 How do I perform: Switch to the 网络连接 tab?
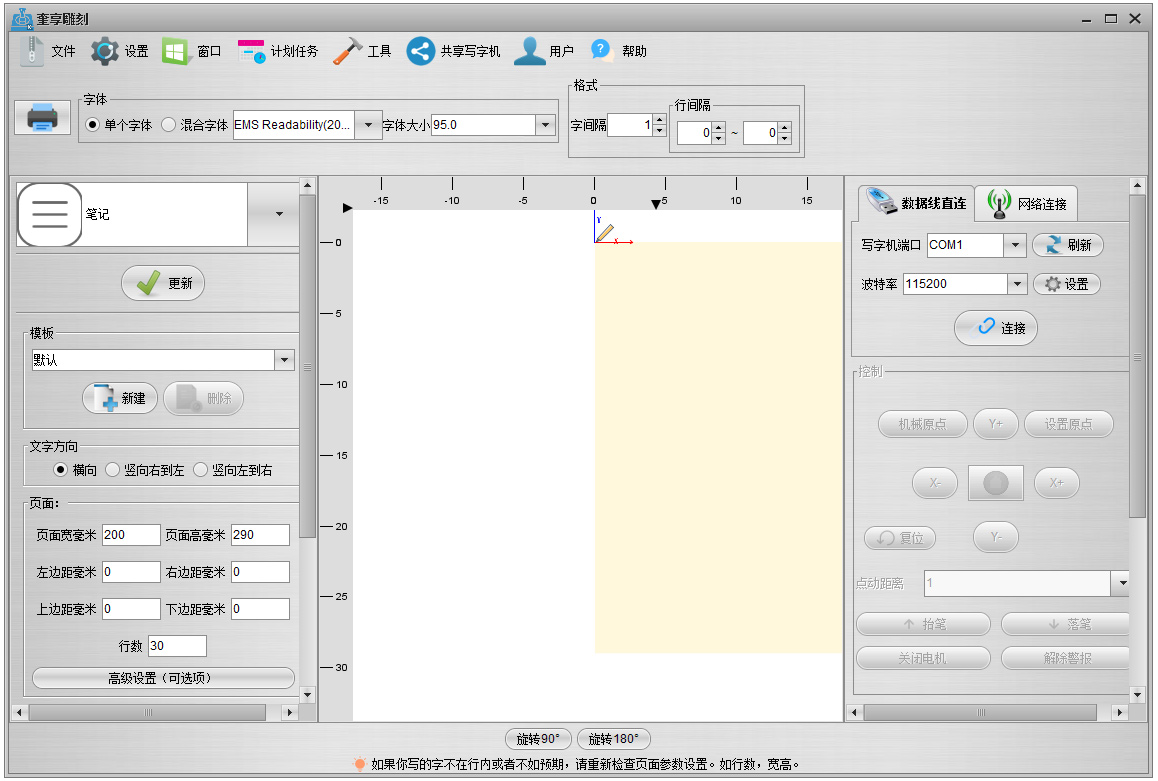click(1028, 203)
